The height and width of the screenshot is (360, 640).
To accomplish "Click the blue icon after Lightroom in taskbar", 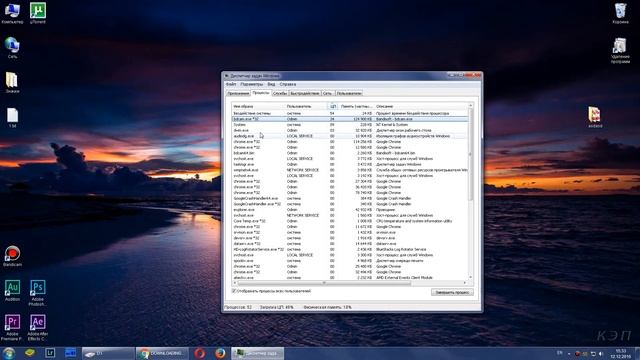I will tap(70, 353).
